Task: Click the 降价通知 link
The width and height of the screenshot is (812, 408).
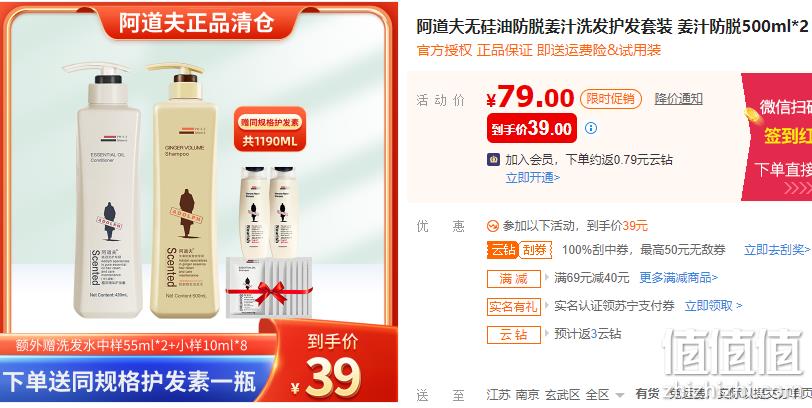Action: tap(678, 99)
